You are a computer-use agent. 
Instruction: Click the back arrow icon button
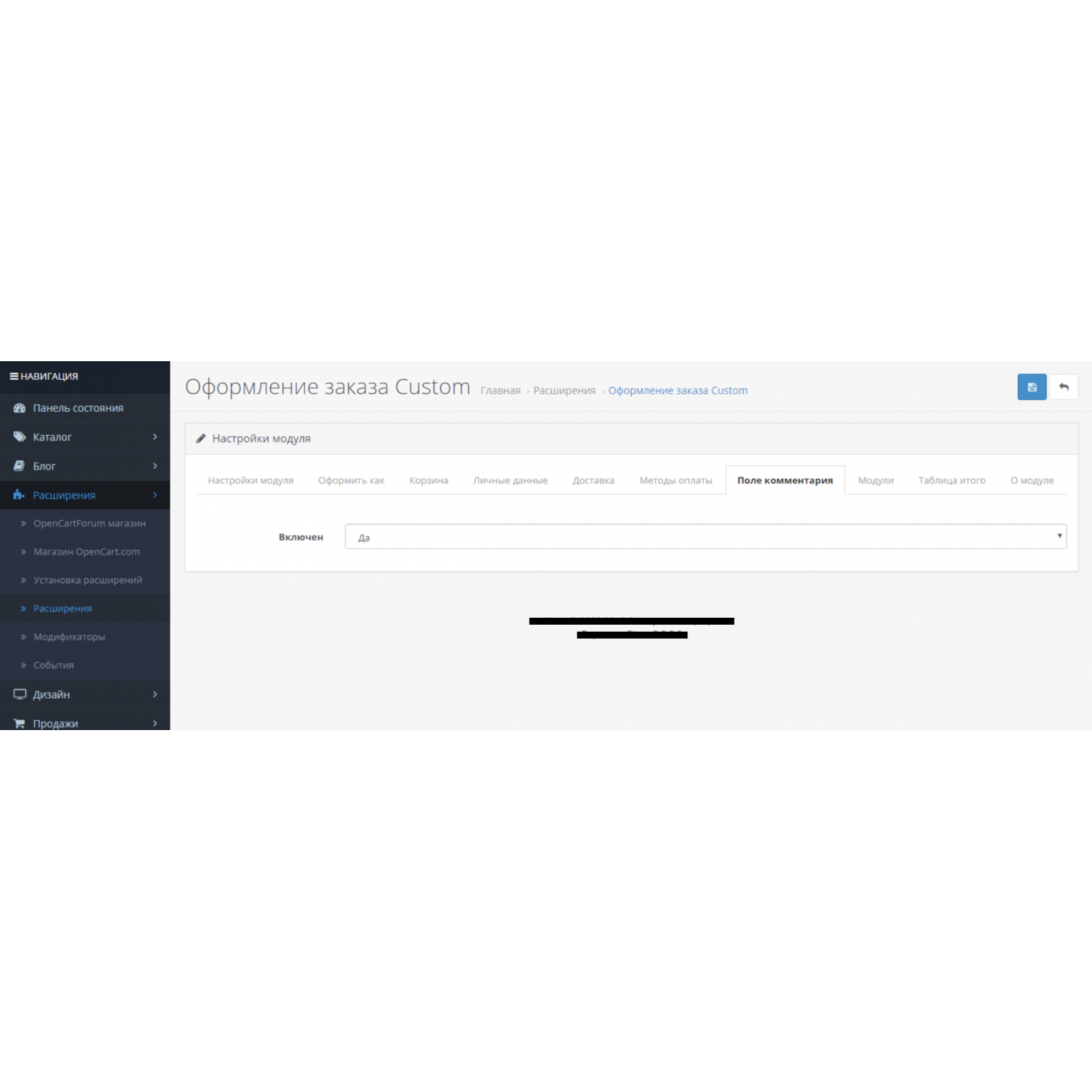pos(1063,387)
